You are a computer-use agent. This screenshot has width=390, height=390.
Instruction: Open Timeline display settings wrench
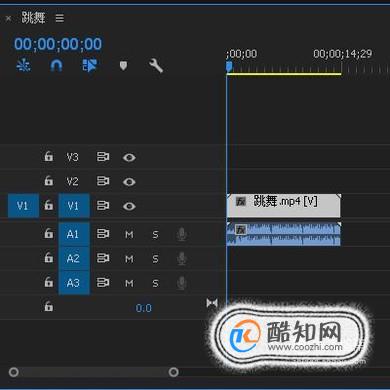point(156,65)
